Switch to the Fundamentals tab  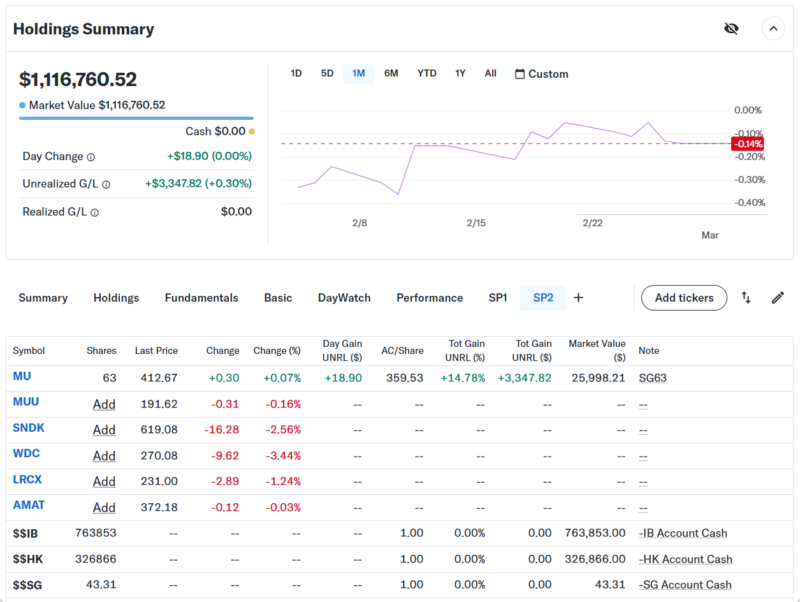(x=201, y=298)
